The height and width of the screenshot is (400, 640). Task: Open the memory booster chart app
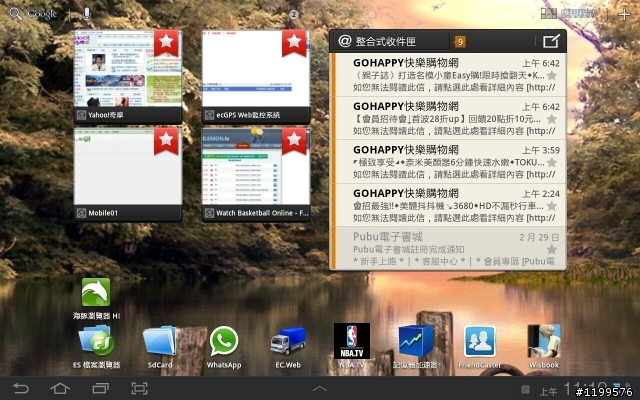416,347
